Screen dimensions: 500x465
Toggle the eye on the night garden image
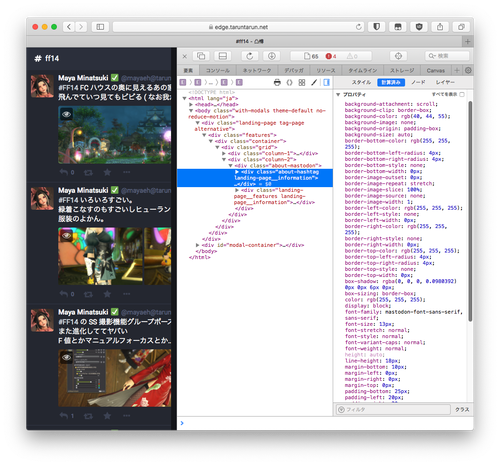tap(66, 114)
